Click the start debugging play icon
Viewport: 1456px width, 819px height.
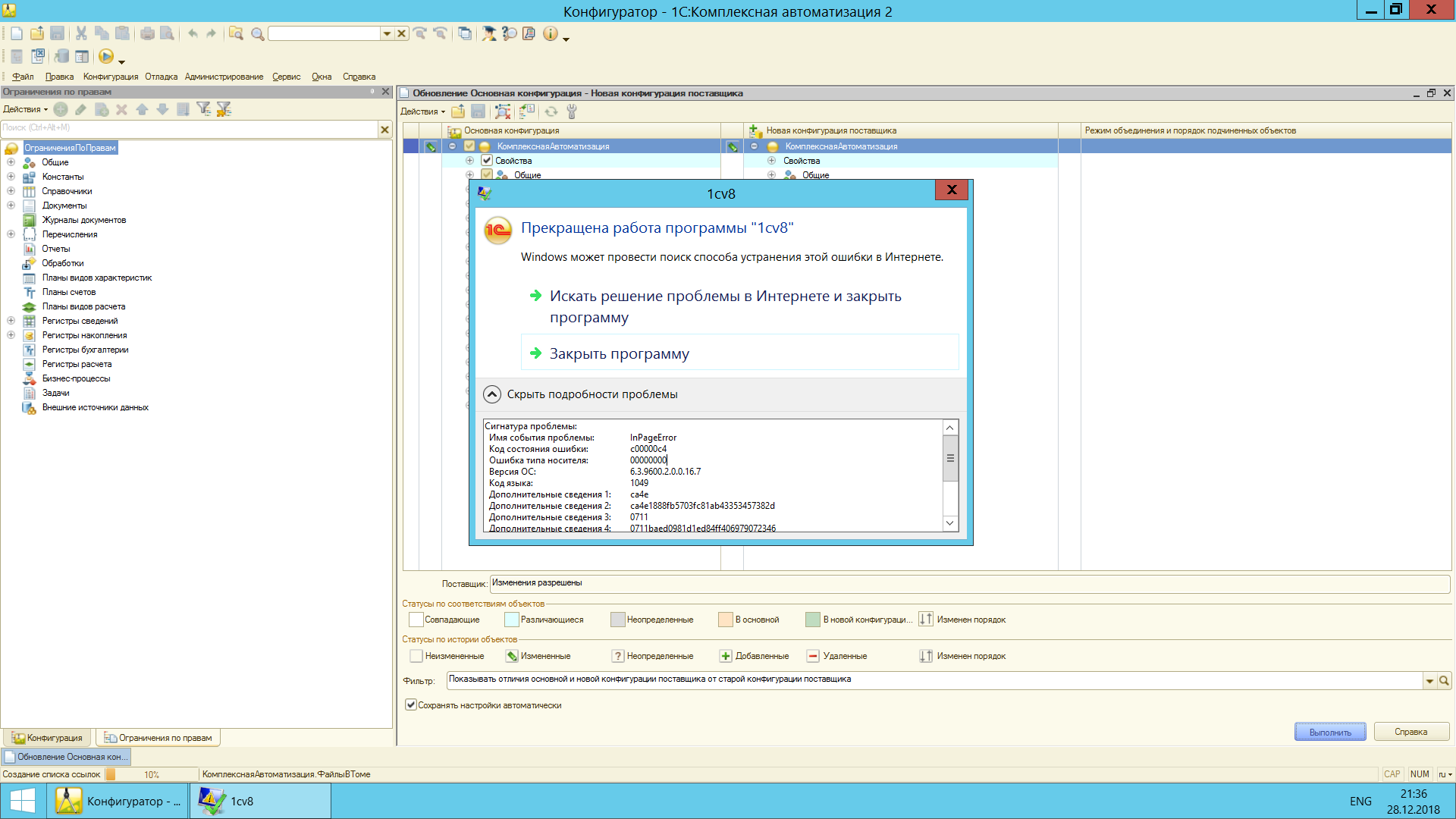click(x=105, y=56)
